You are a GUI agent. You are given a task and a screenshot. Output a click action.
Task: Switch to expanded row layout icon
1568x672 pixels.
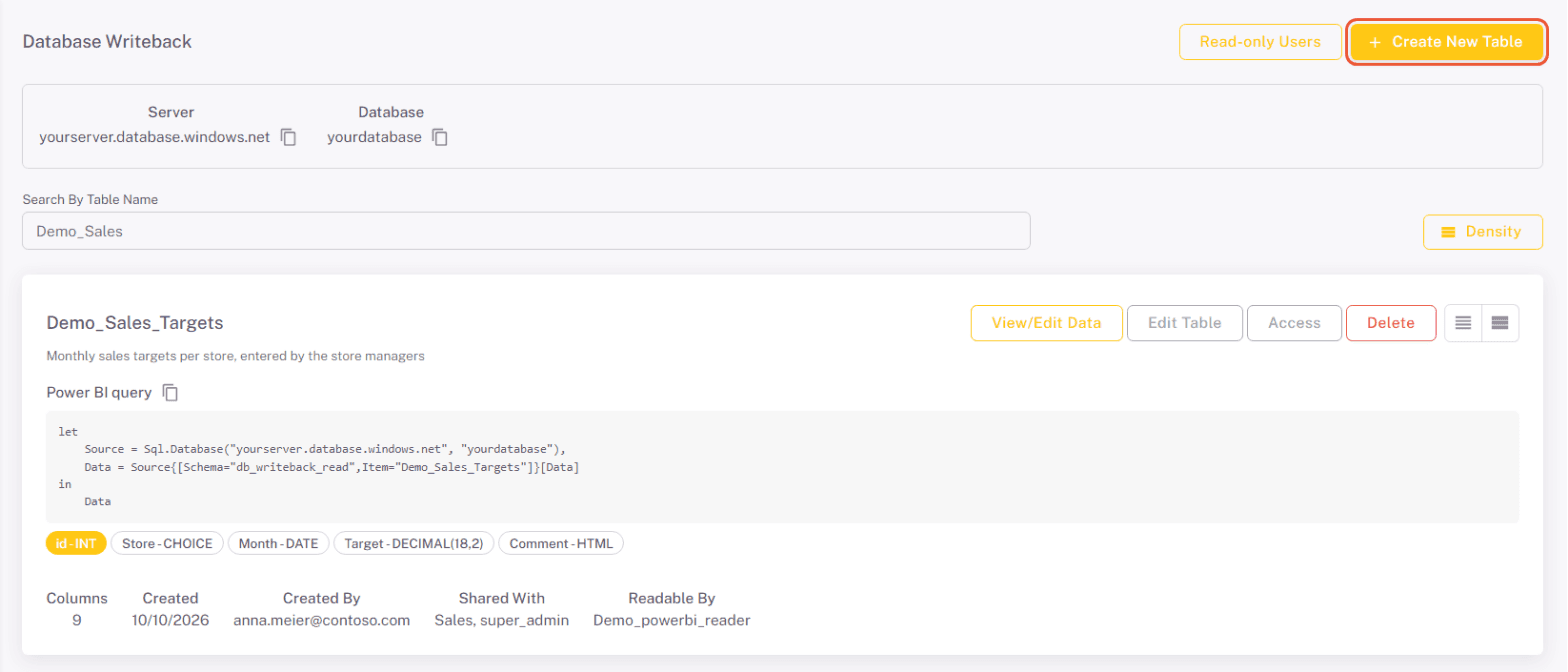coord(1500,323)
